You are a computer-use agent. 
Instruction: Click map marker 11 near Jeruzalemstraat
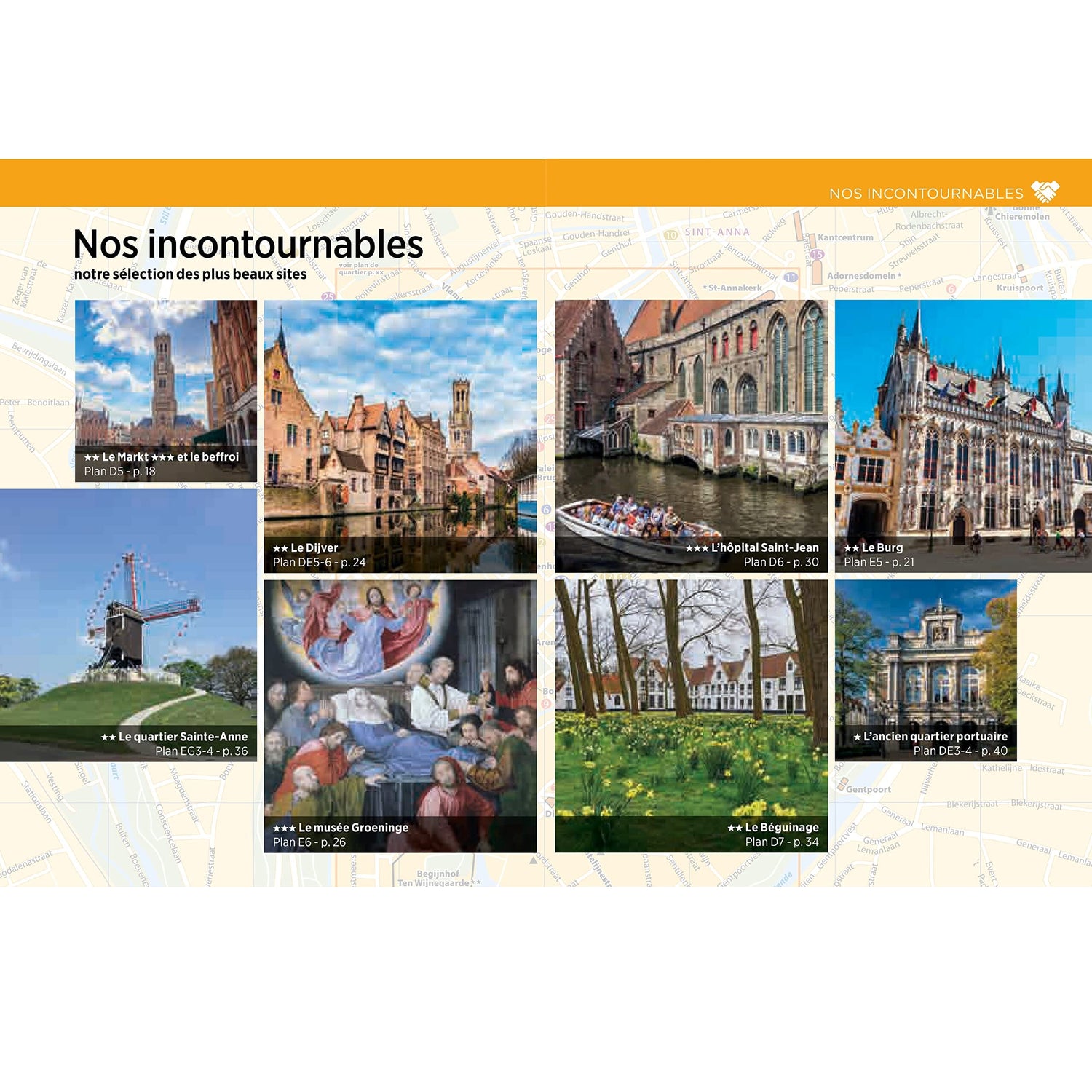[790, 277]
